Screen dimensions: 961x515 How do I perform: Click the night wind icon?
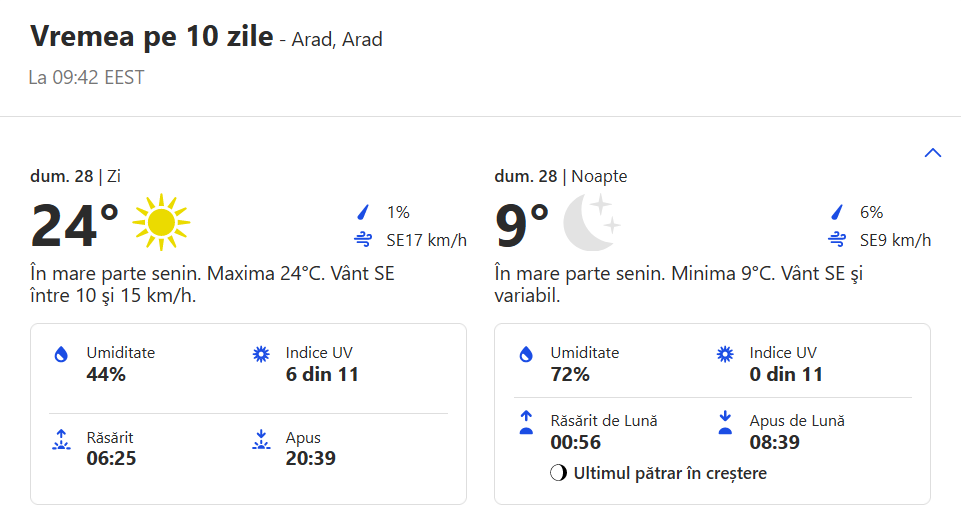tap(837, 240)
